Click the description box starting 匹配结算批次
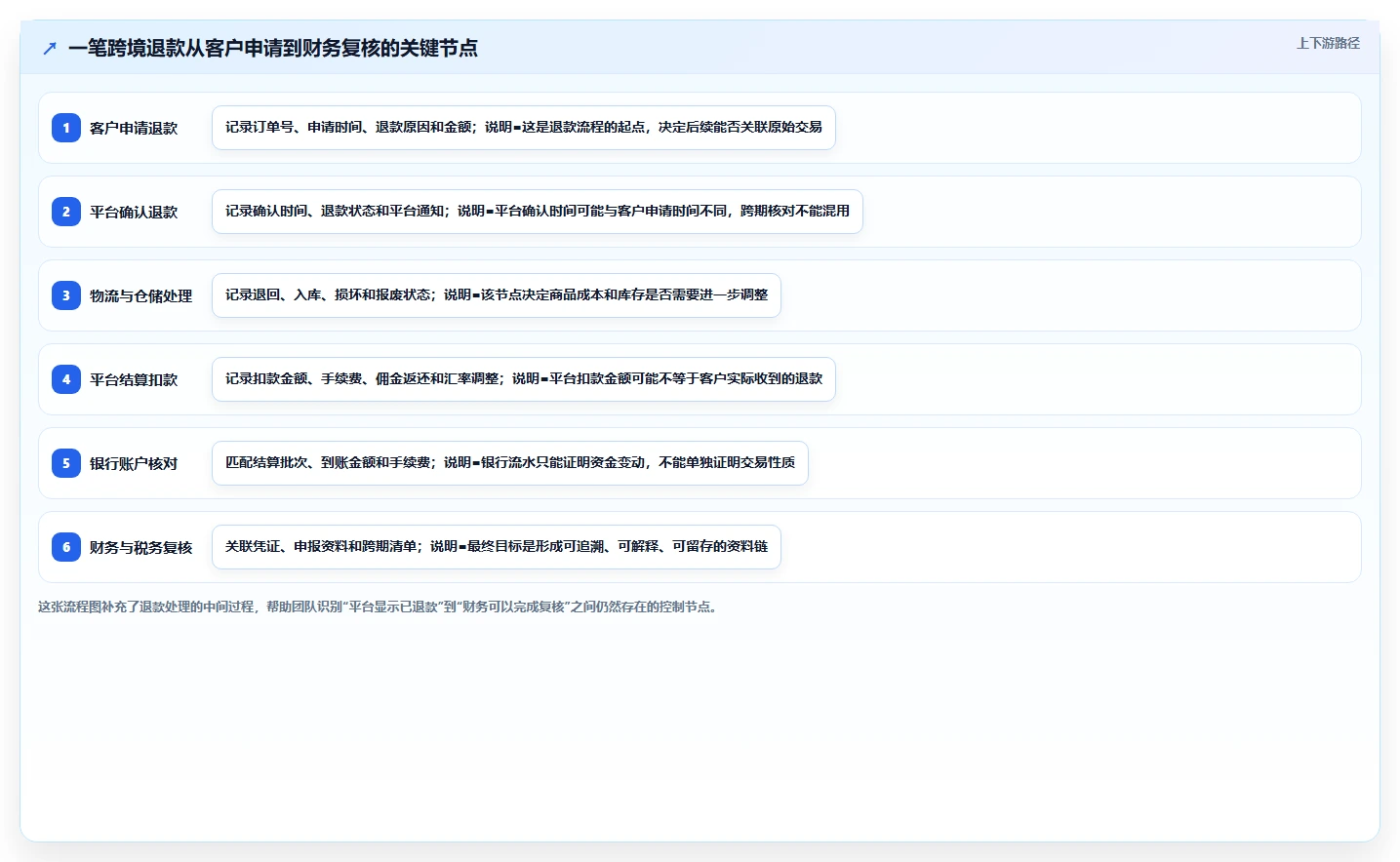1400x862 pixels. pyautogui.click(x=510, y=463)
